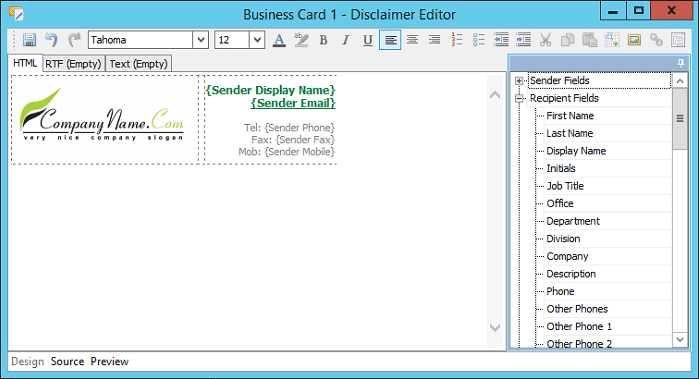Align text to the left
The width and height of the screenshot is (699, 379).
coord(390,40)
